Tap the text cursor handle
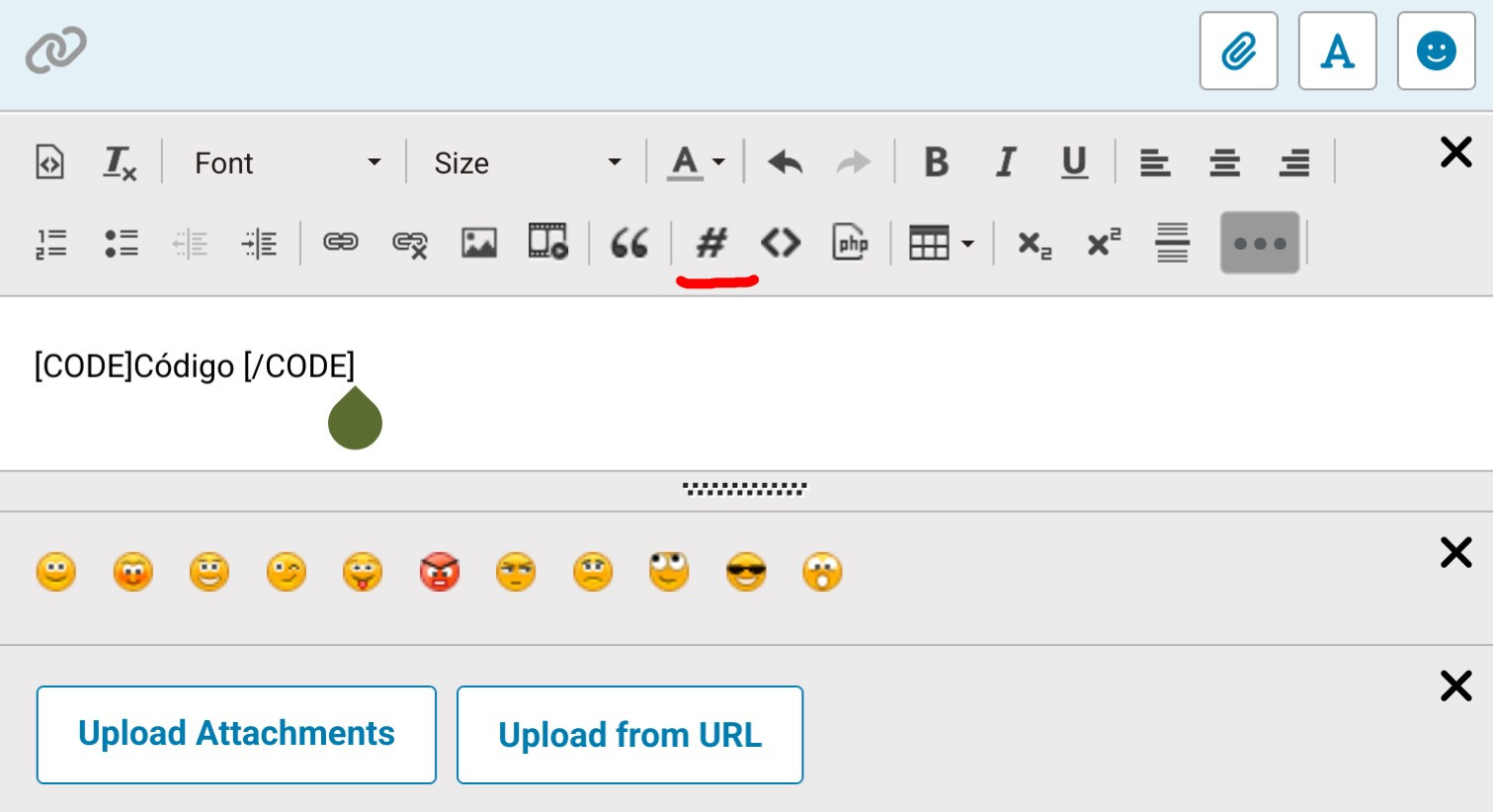 pos(355,419)
